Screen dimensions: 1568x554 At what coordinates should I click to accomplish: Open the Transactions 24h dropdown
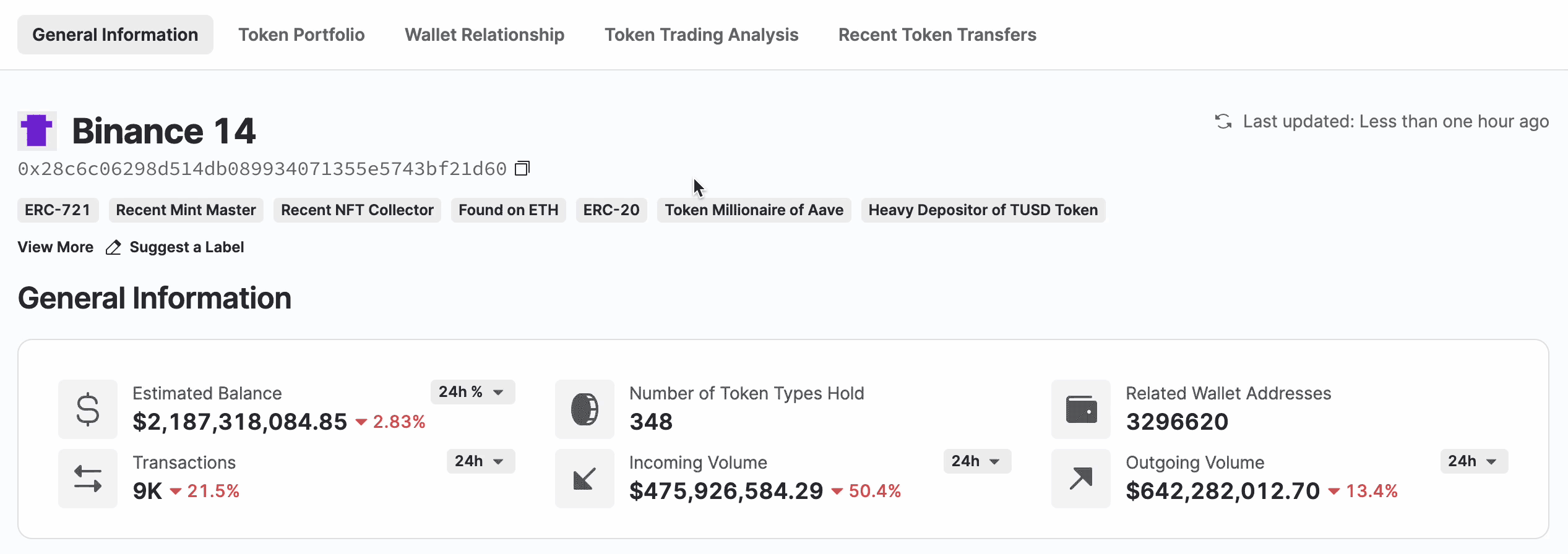480,461
